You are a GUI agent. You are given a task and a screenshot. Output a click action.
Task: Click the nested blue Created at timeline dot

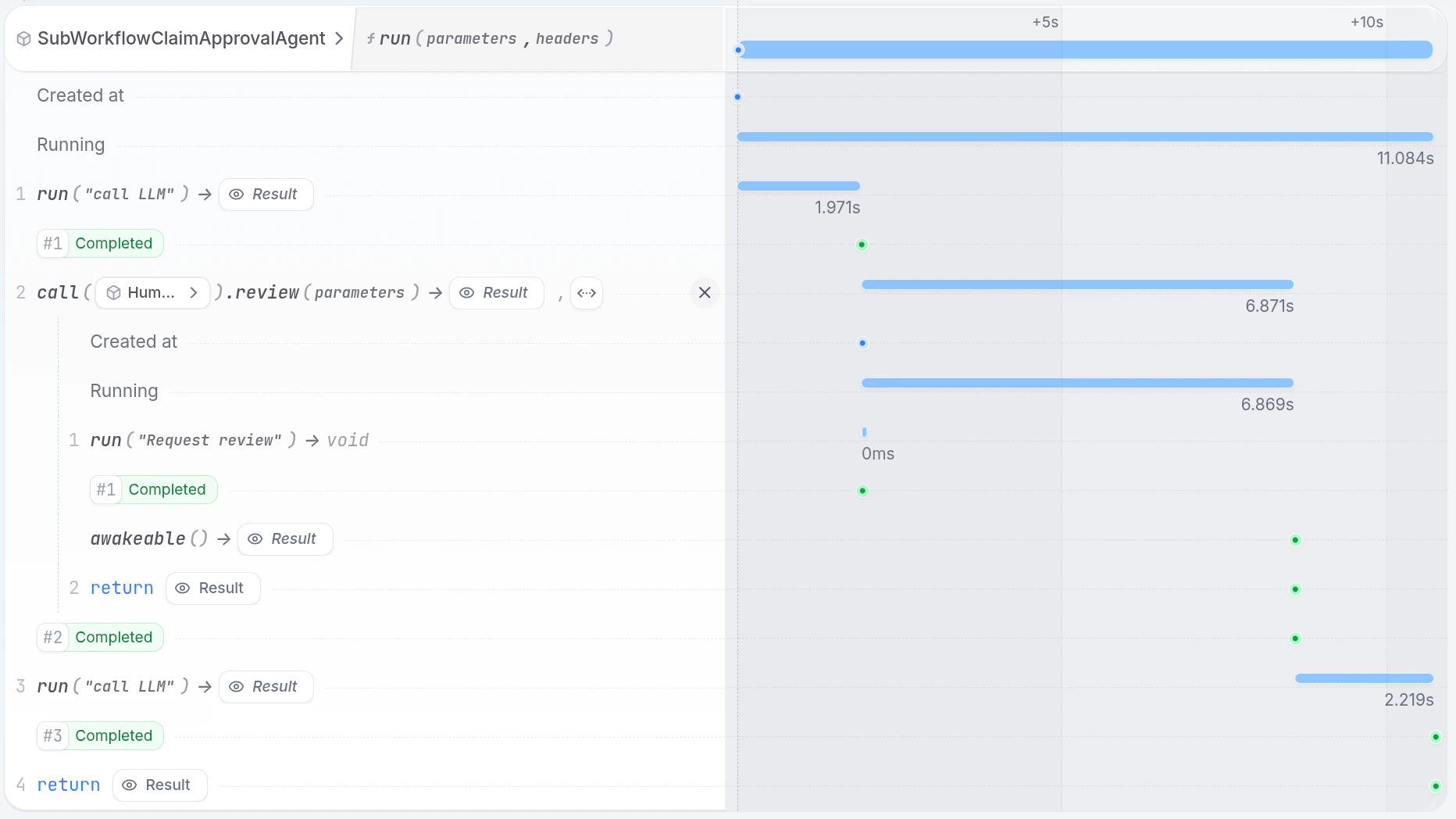pyautogui.click(x=862, y=343)
